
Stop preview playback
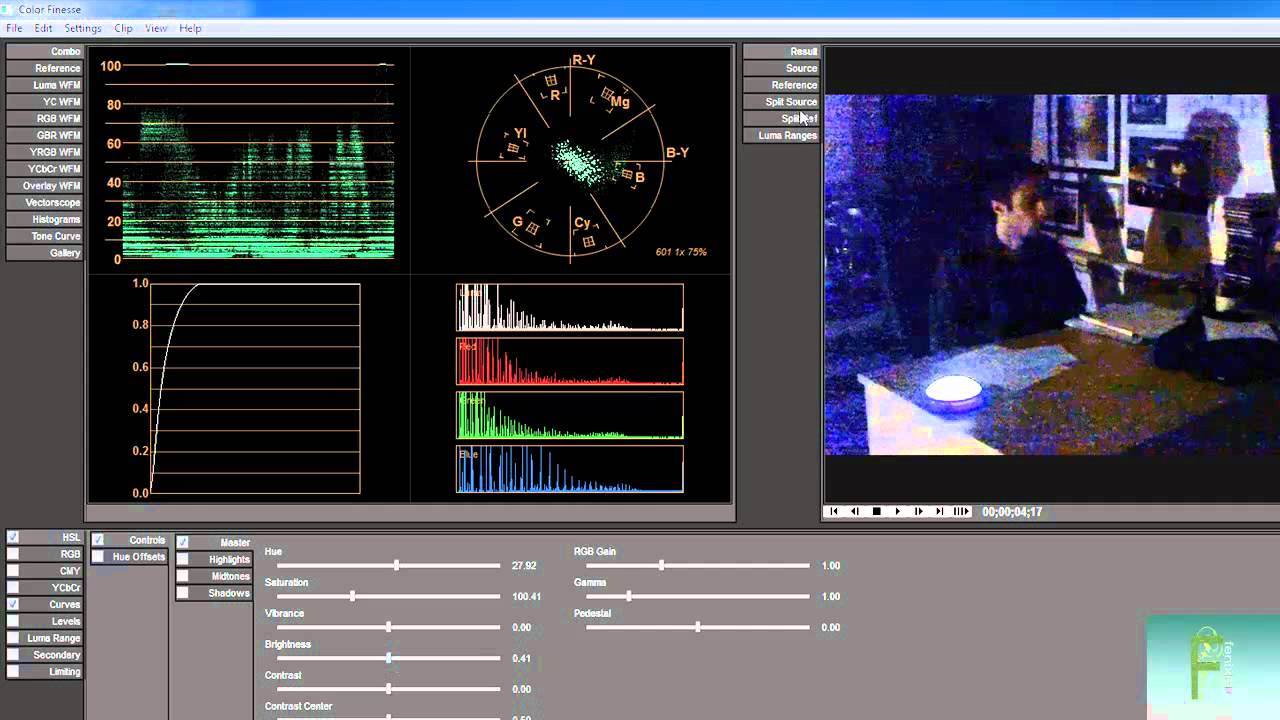click(876, 511)
